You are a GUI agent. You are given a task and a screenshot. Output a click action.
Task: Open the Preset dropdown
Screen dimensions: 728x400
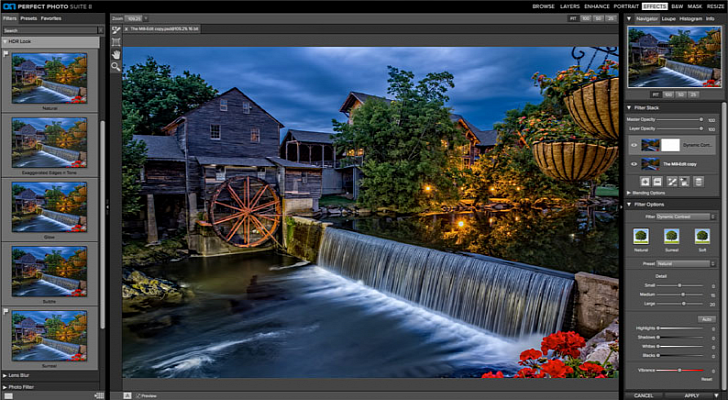pos(686,264)
